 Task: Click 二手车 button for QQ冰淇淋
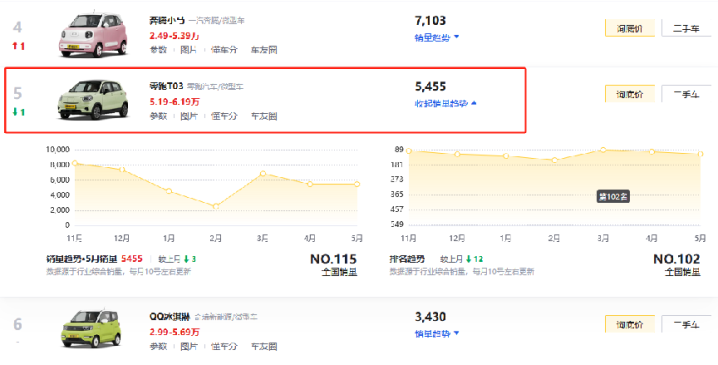pos(686,324)
